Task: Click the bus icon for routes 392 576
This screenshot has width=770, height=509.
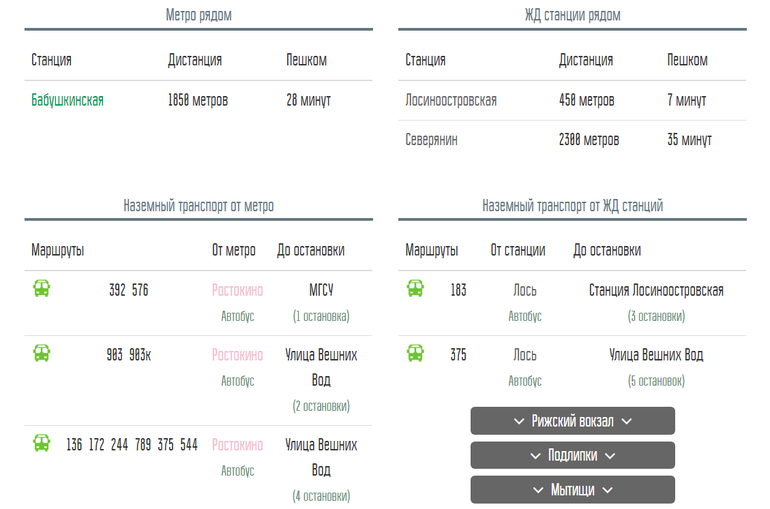Action: [x=42, y=288]
